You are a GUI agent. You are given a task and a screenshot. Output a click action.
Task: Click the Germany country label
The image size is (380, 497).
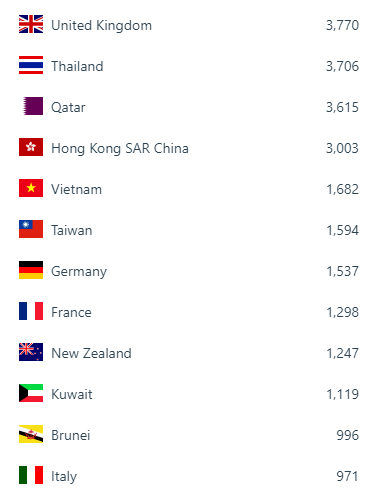click(x=79, y=272)
